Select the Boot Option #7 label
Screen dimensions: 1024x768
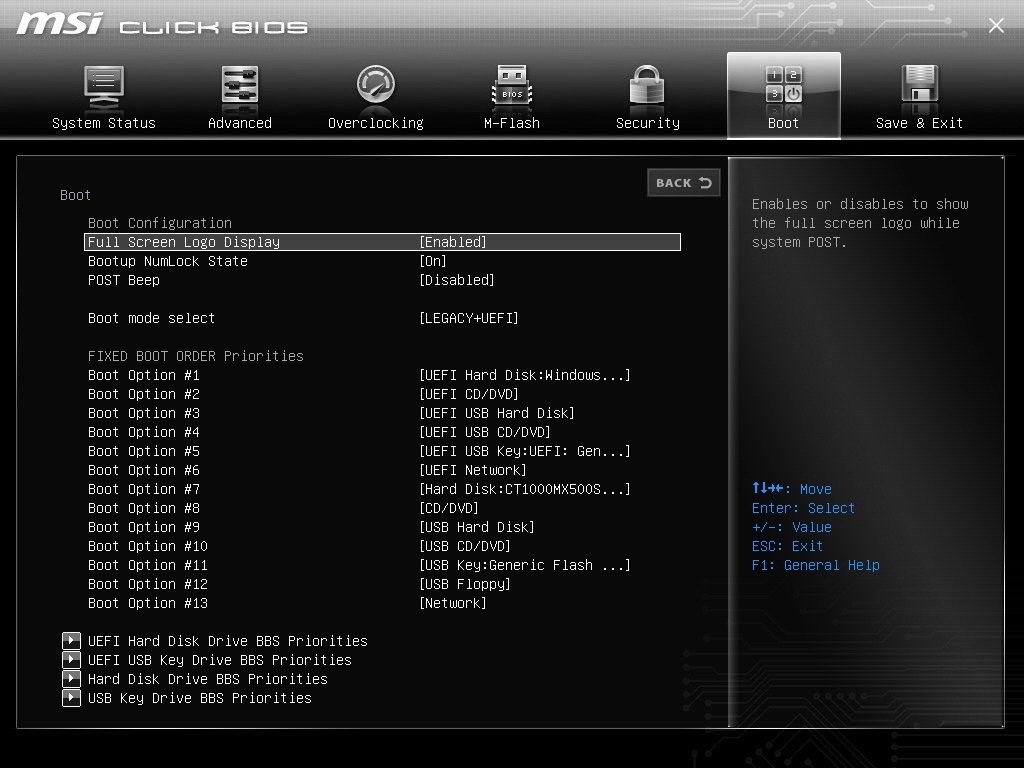coord(144,489)
